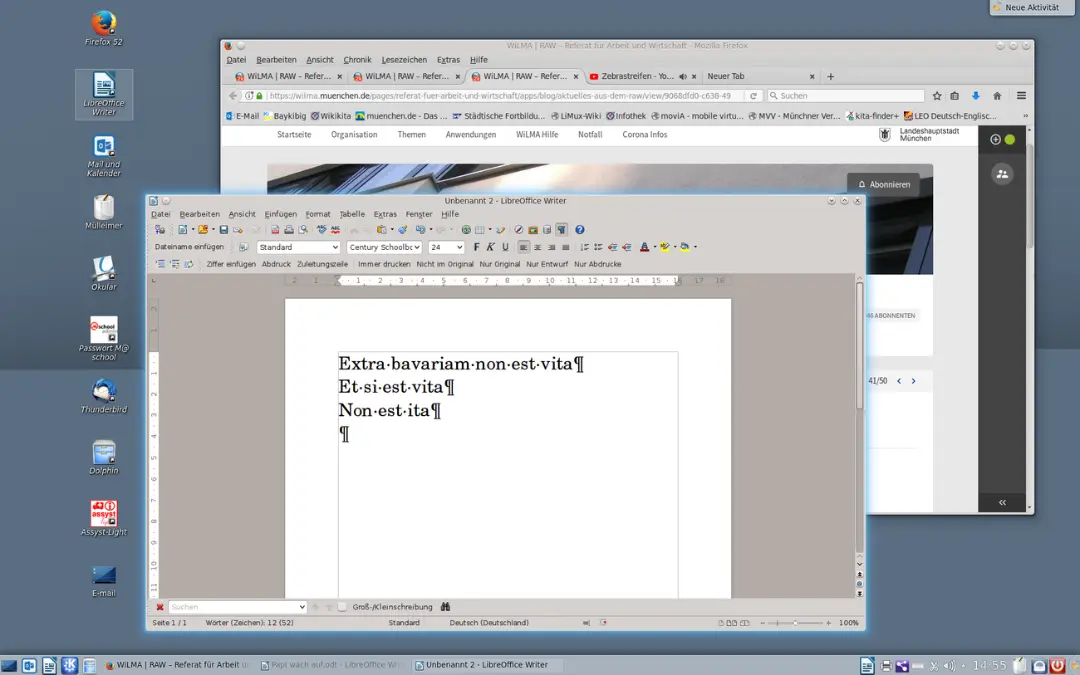The height and width of the screenshot is (675, 1080).
Task: Open the Navigator compass icon
Action: coord(519,229)
